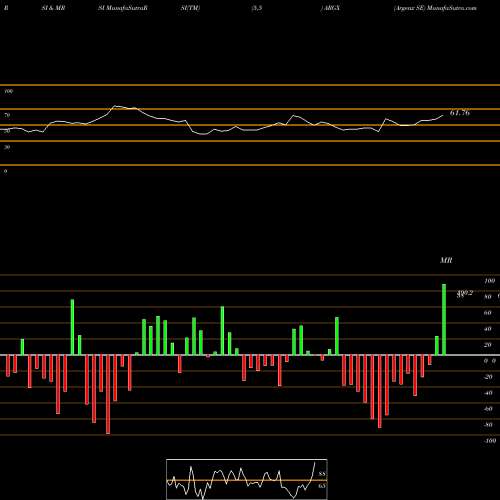The height and width of the screenshot is (500, 500).
Task: Click the 60 label on MR axis
Action: click(x=488, y=313)
